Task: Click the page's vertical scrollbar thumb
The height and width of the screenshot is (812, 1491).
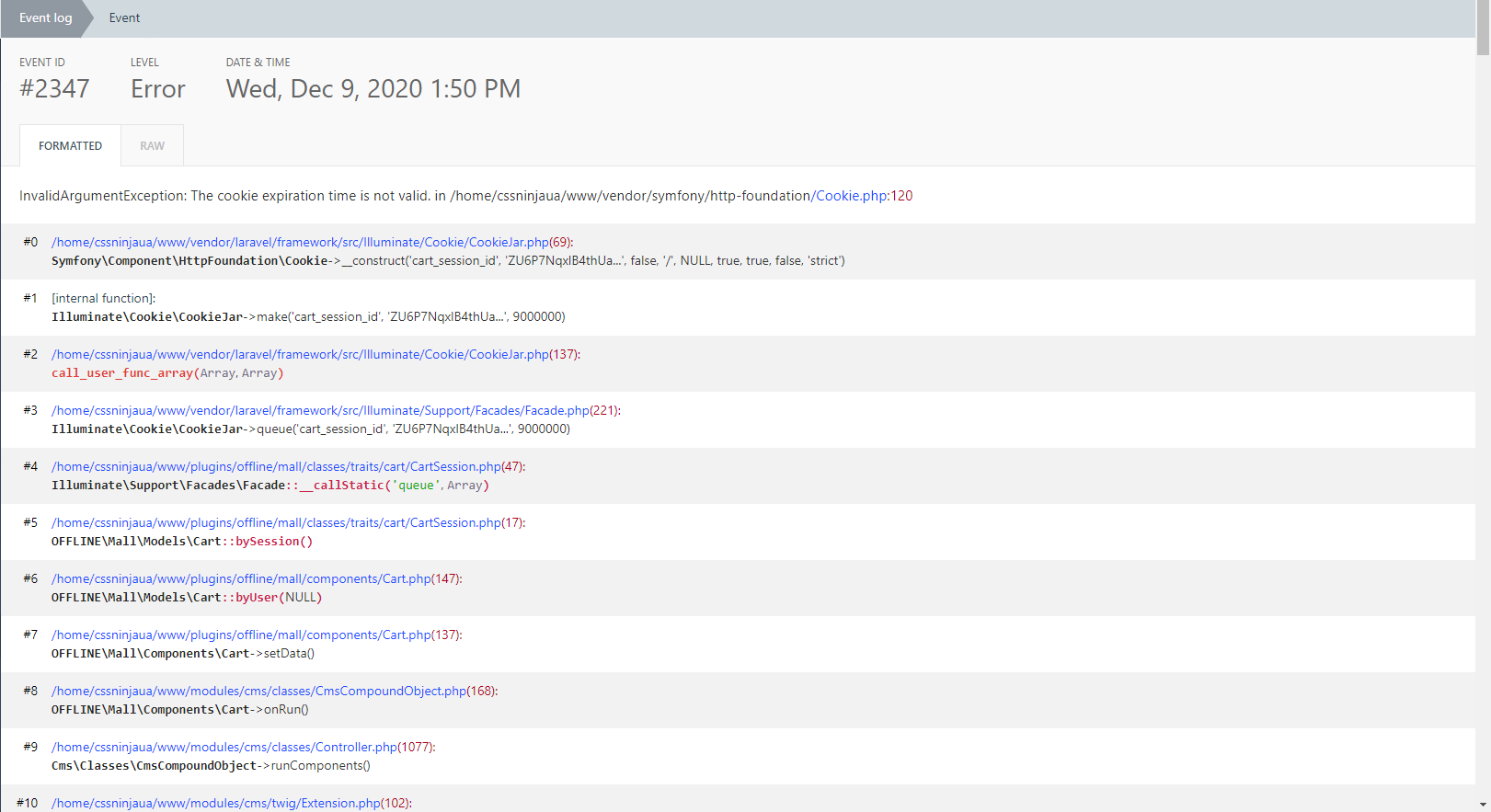Action: [x=1483, y=28]
